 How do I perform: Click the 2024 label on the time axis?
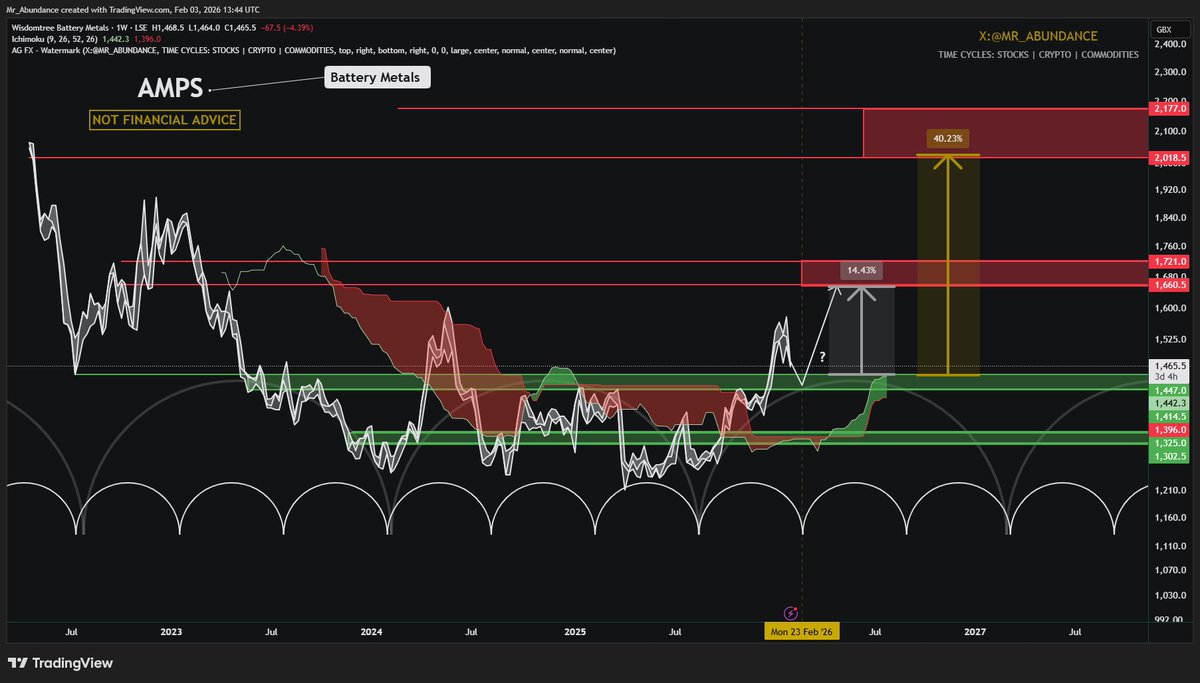pyautogui.click(x=371, y=632)
